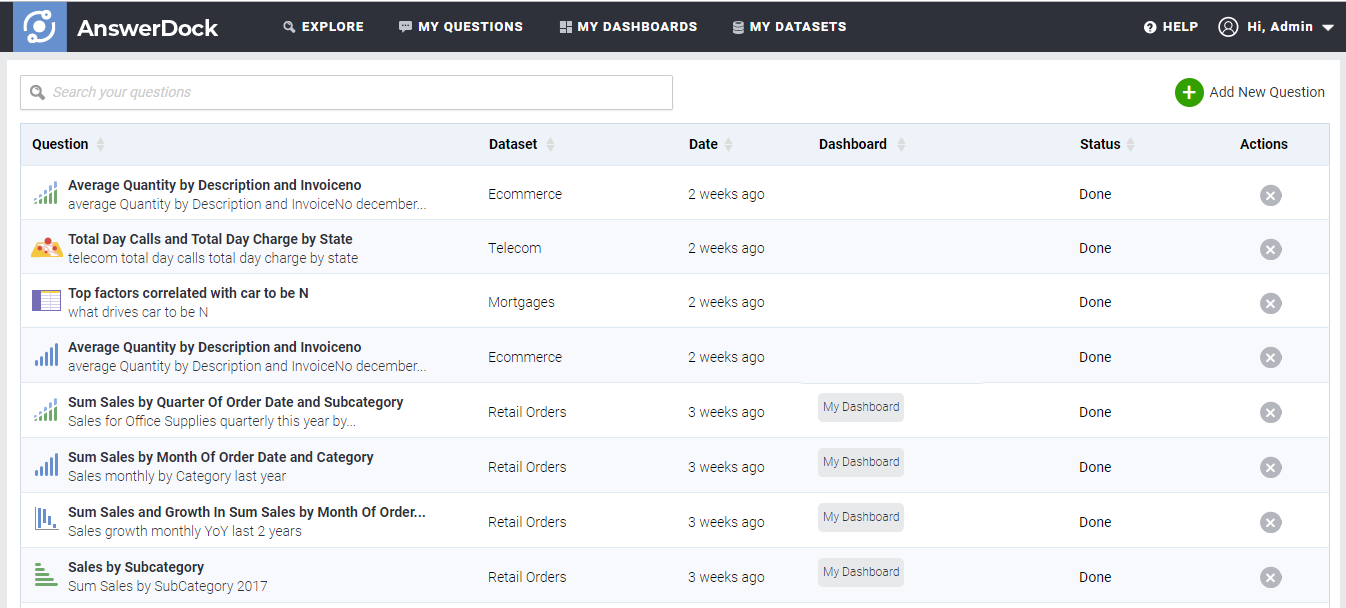
Task: Click '2 weeks ago' in the Mortgages row
Action: (726, 302)
